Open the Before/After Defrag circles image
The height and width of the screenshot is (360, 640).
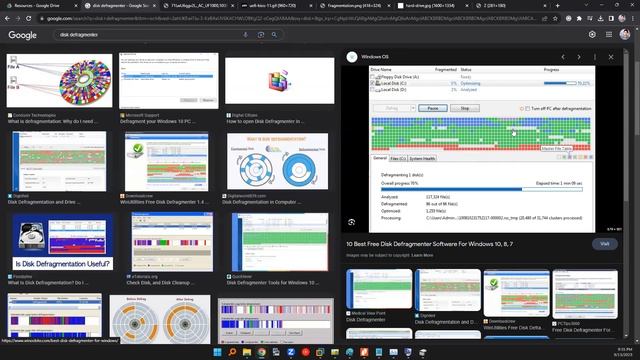(x=160, y=319)
